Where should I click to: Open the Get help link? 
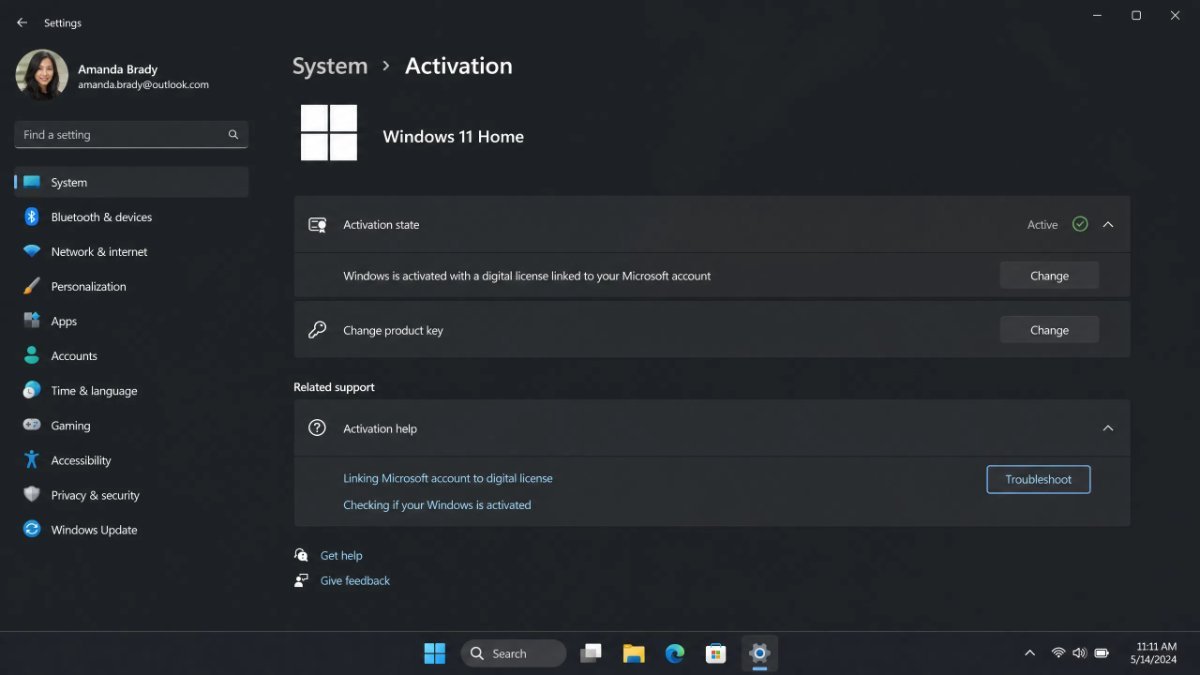pos(341,556)
